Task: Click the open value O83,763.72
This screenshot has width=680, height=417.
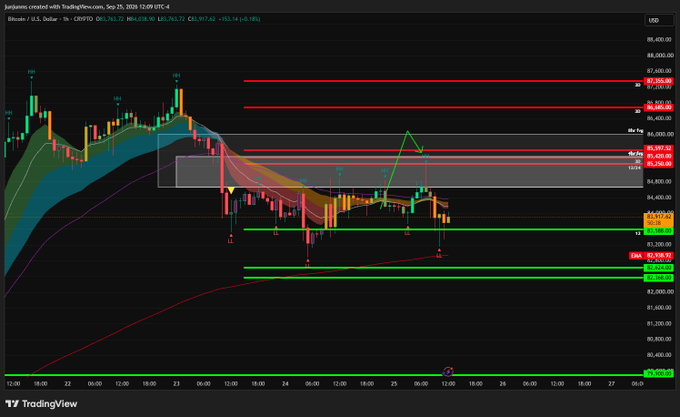Action: [110, 19]
